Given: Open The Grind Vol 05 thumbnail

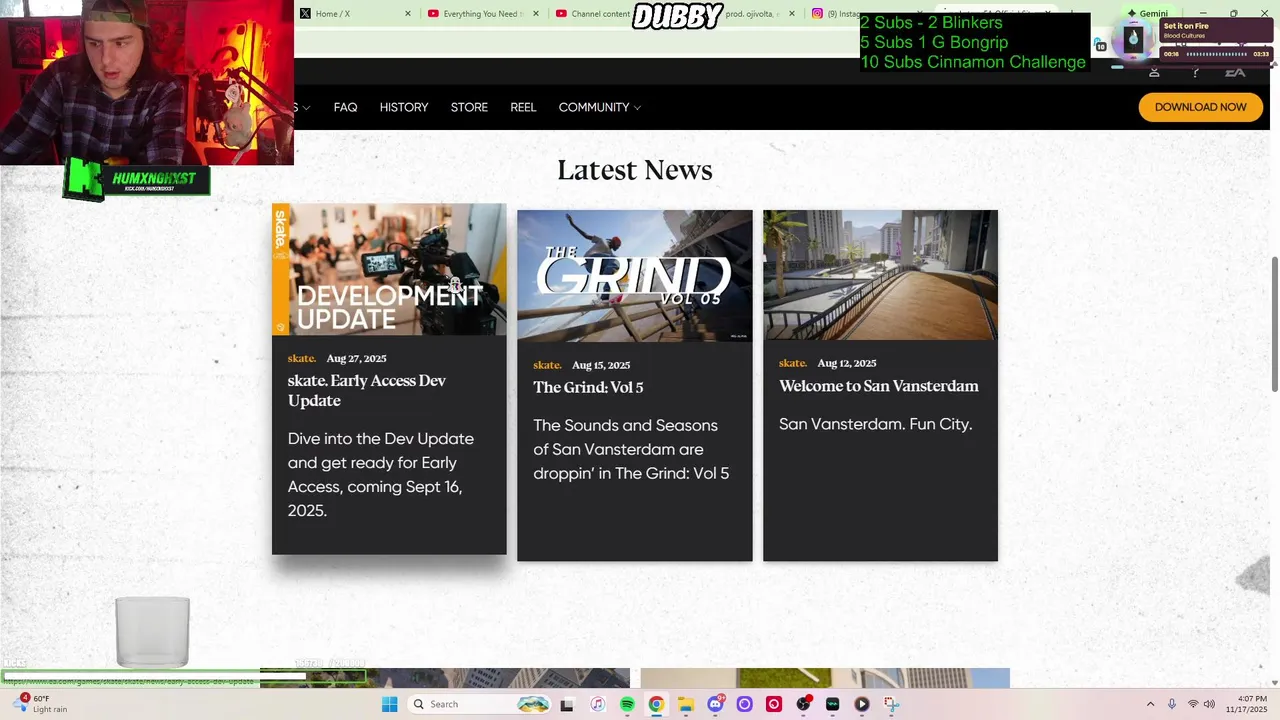Looking at the screenshot, I should click(634, 275).
